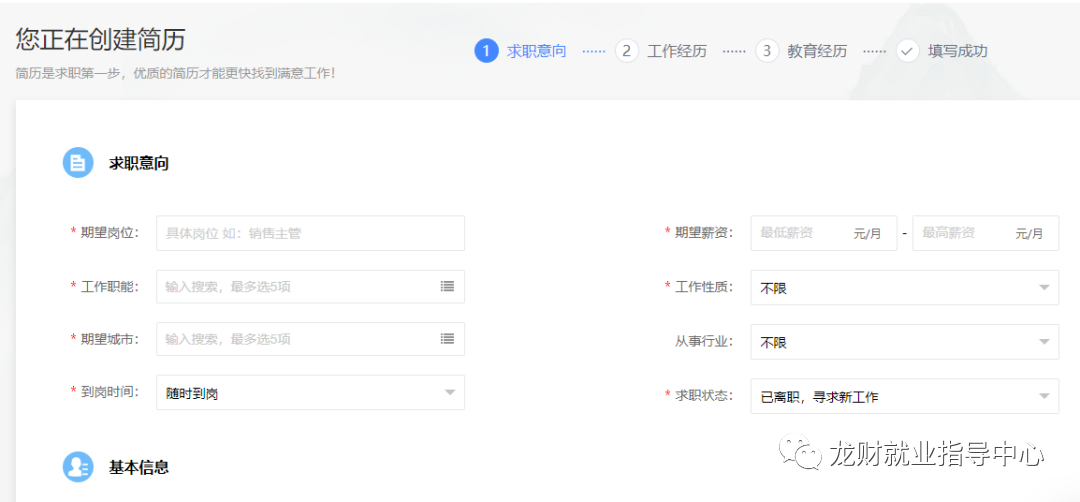This screenshot has height=502, width=1080.
Task: Open the 从事行业 dropdown
Action: point(904,342)
